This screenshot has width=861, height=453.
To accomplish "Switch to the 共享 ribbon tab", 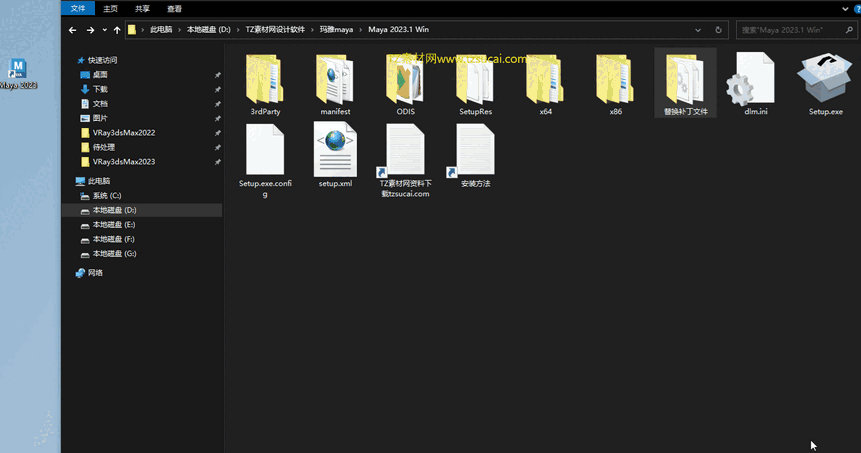I will 142,8.
